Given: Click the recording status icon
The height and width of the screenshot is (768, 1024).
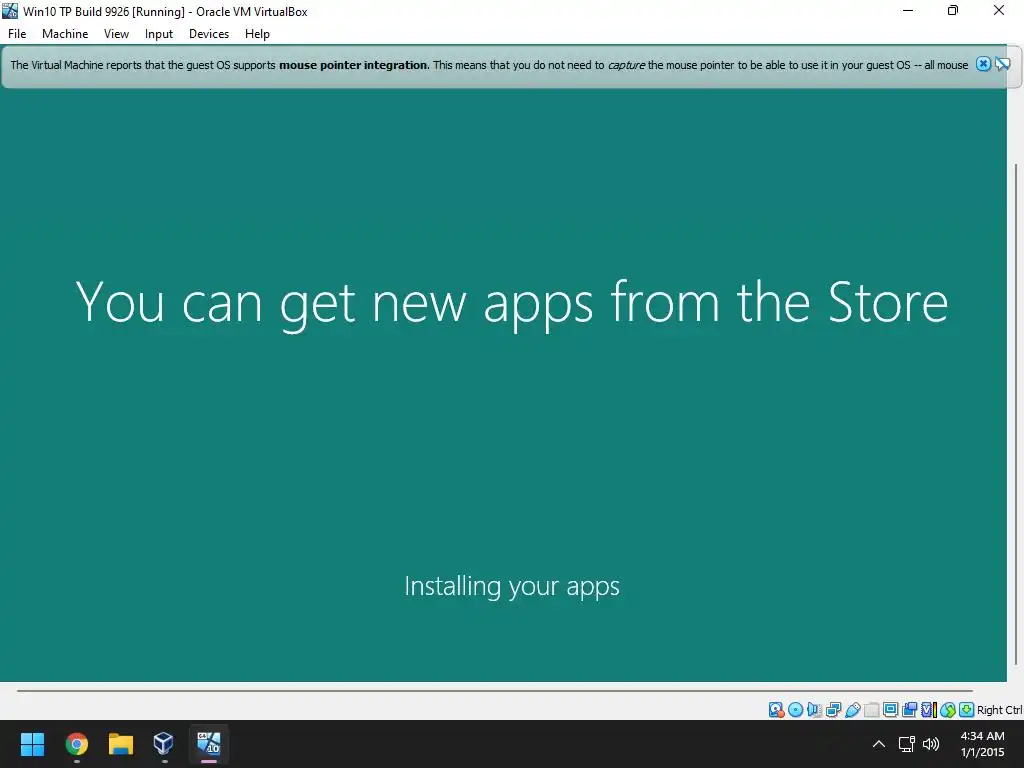Looking at the screenshot, I should (909, 710).
